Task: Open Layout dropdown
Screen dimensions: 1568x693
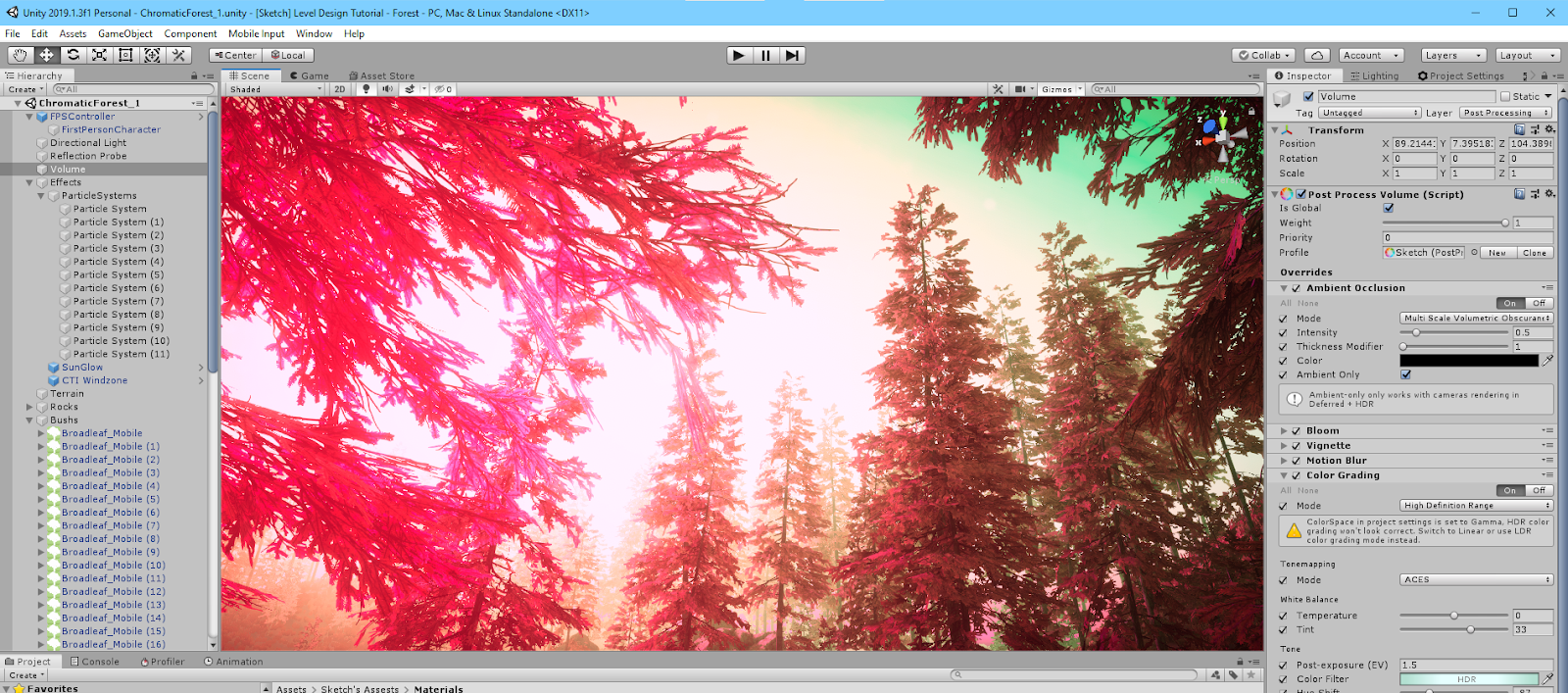Action: tap(1527, 55)
